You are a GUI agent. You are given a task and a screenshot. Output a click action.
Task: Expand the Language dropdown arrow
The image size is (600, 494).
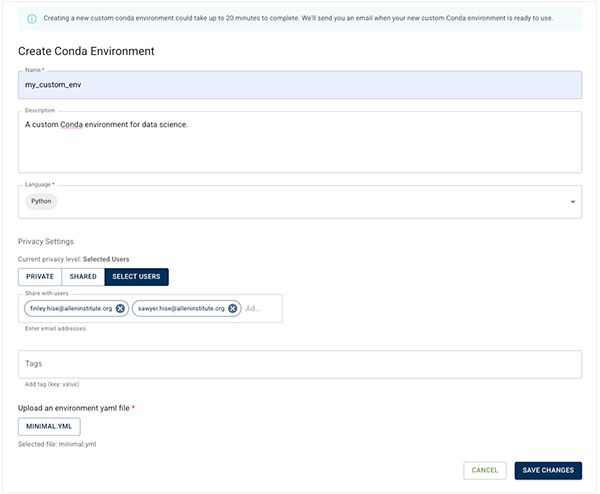(573, 202)
